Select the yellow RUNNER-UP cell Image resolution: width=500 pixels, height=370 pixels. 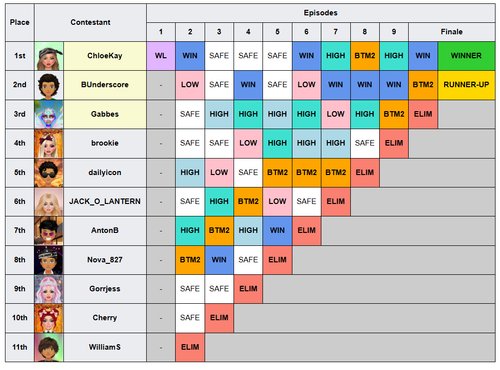click(466, 85)
